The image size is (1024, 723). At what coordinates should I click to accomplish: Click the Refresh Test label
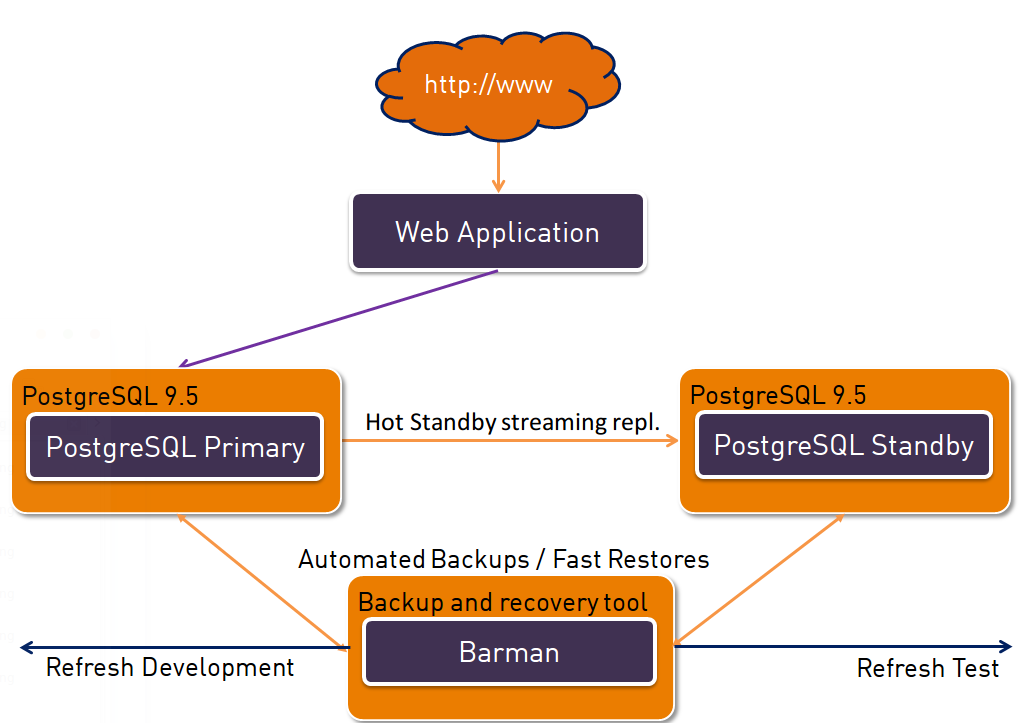tap(927, 668)
